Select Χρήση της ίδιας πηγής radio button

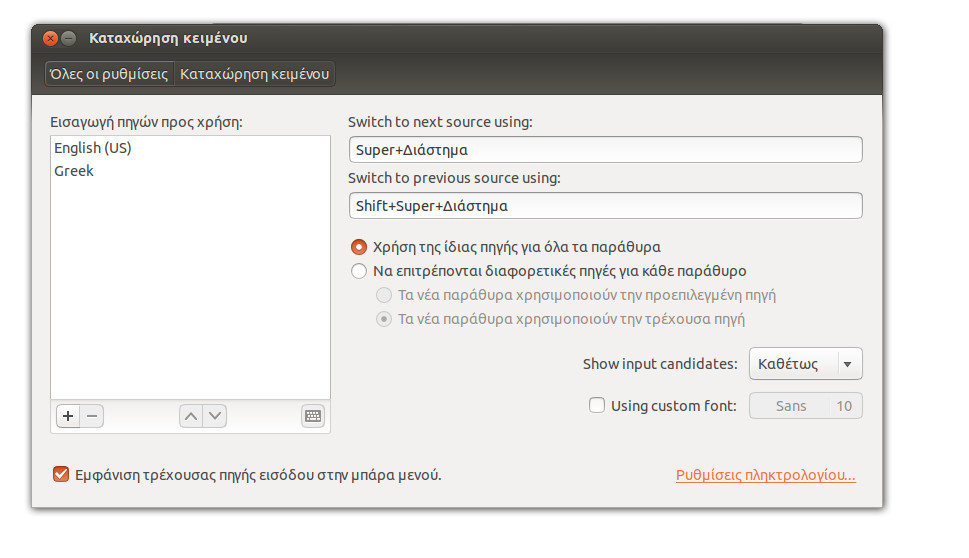(x=359, y=247)
